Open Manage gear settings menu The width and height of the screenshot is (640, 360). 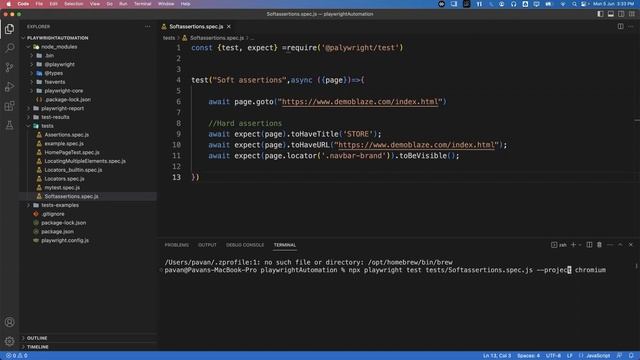click(9, 341)
